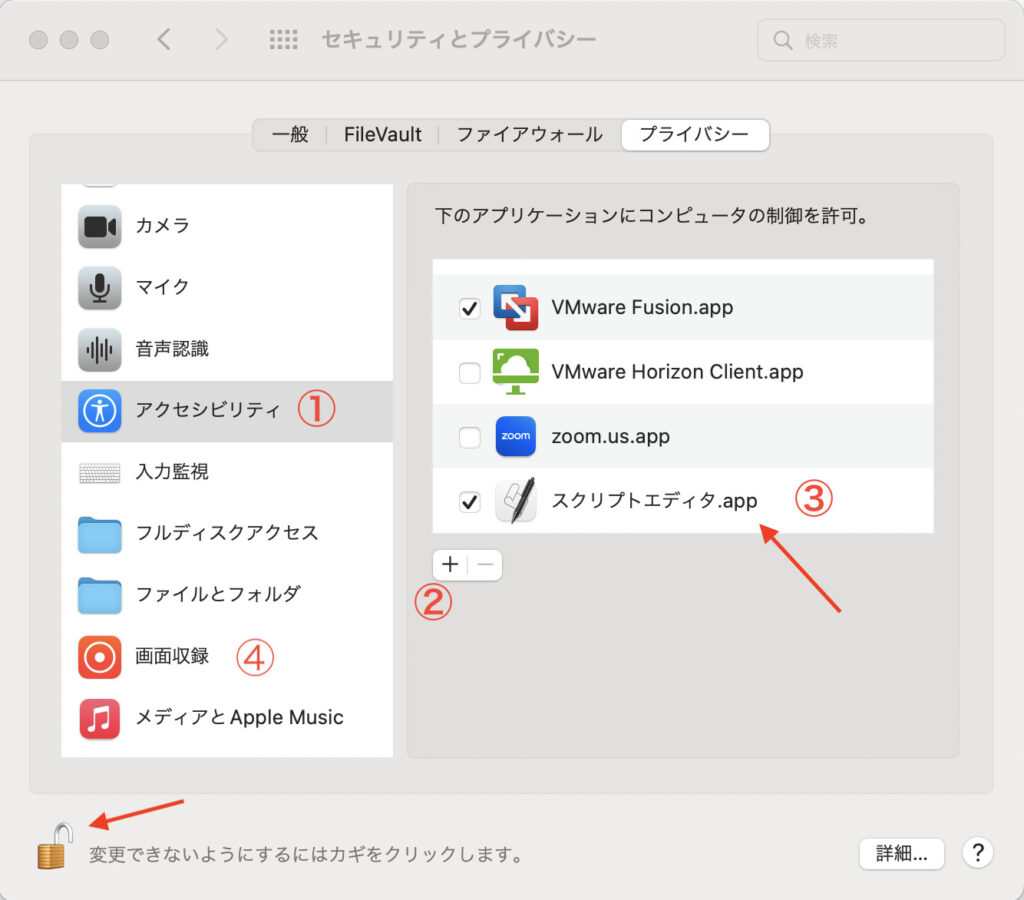This screenshot has width=1024, height=900.
Task: Show all preferences via grid icon
Action: [x=284, y=40]
